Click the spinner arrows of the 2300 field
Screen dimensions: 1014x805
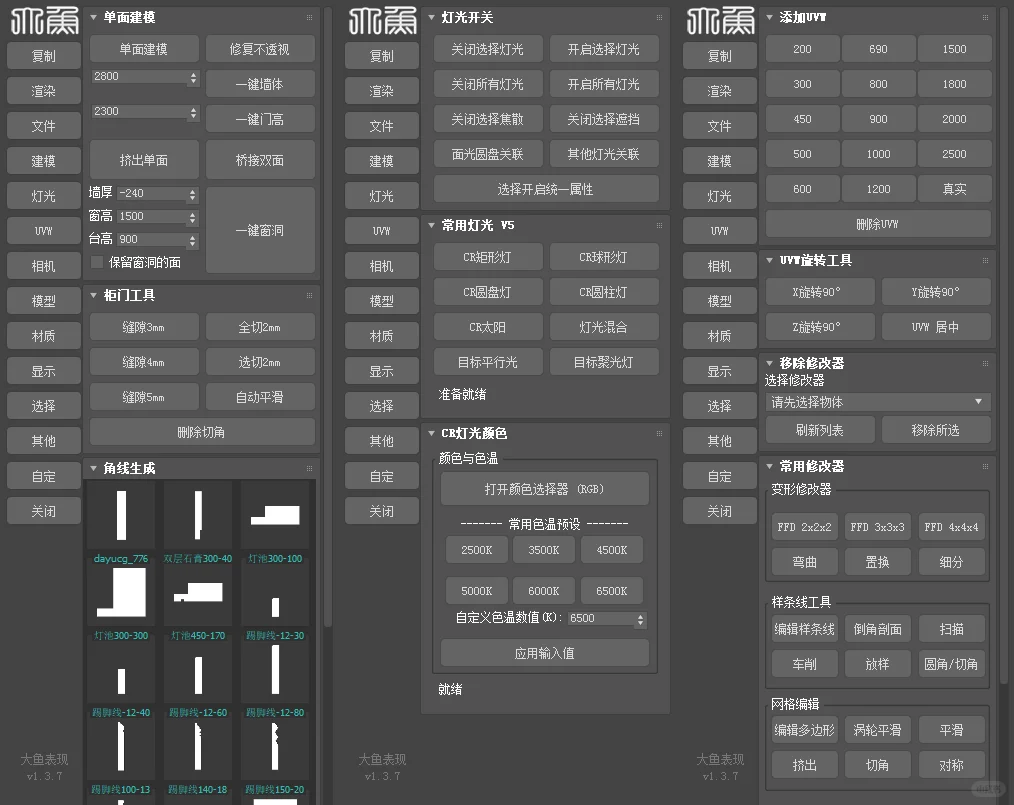click(193, 113)
